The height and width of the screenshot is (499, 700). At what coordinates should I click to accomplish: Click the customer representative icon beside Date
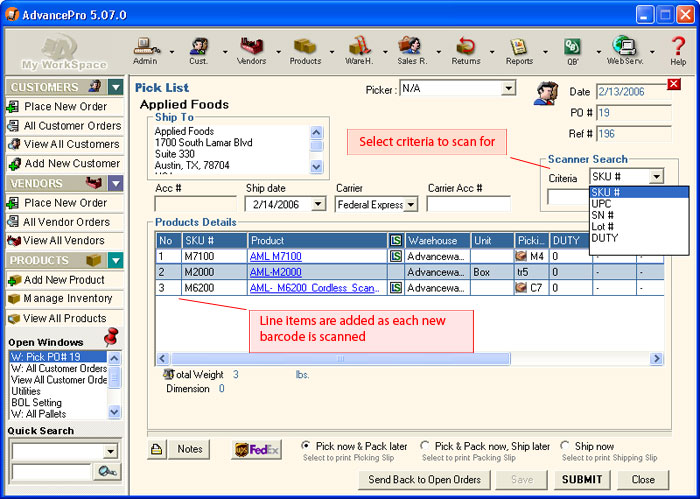(546, 93)
